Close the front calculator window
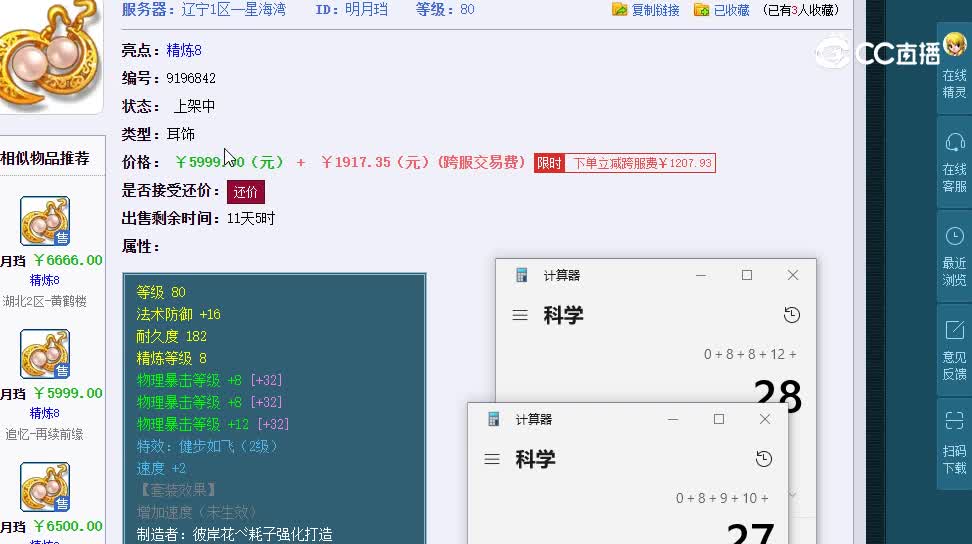The width and height of the screenshot is (972, 544). pos(765,419)
